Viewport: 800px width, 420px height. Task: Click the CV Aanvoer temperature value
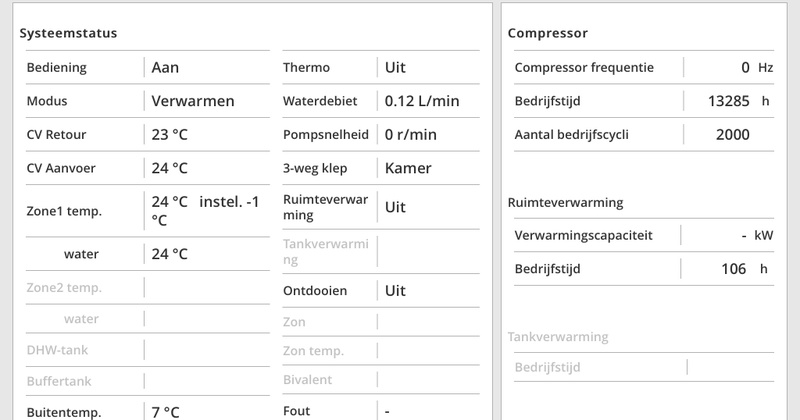169,168
